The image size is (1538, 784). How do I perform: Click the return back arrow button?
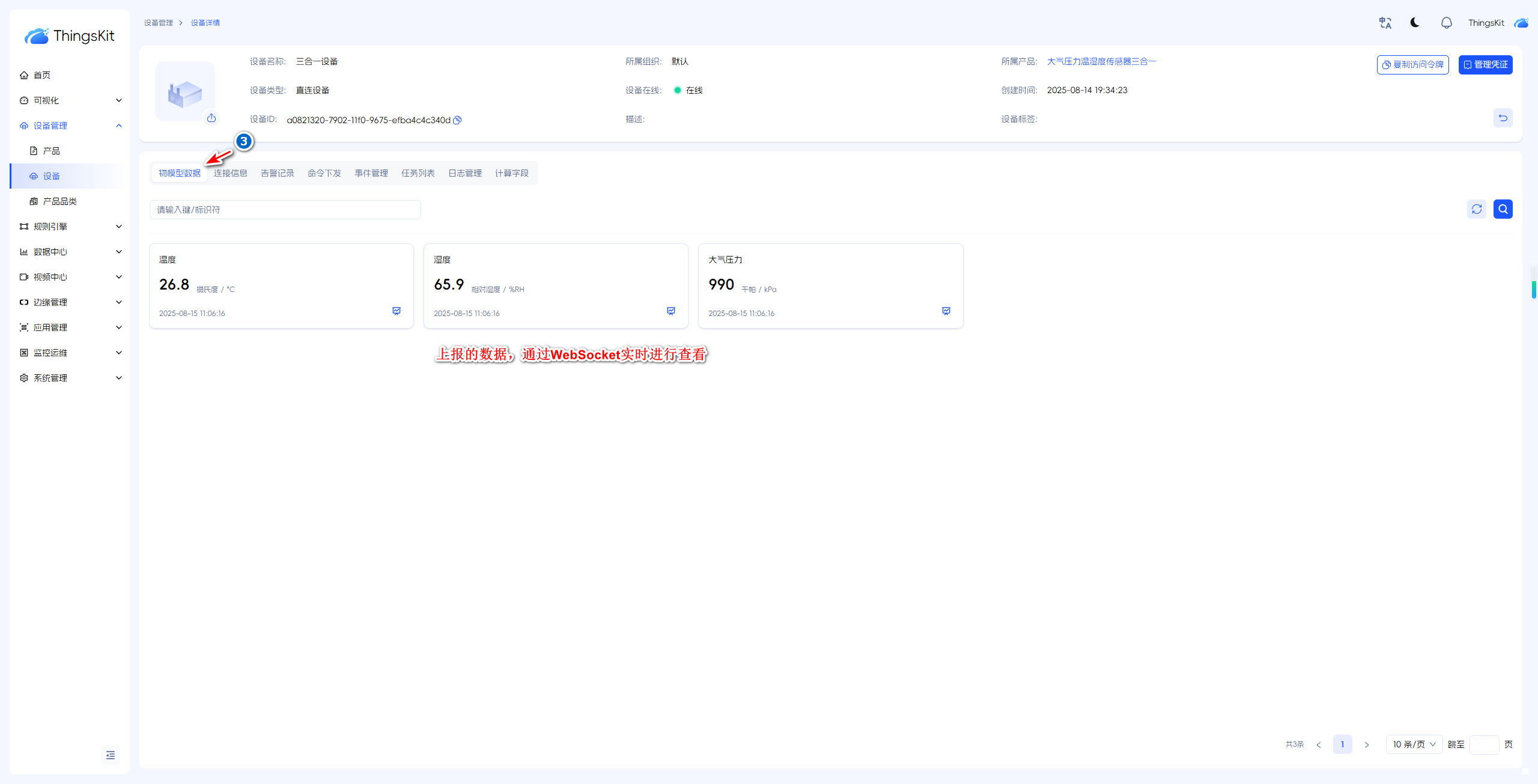(1503, 118)
